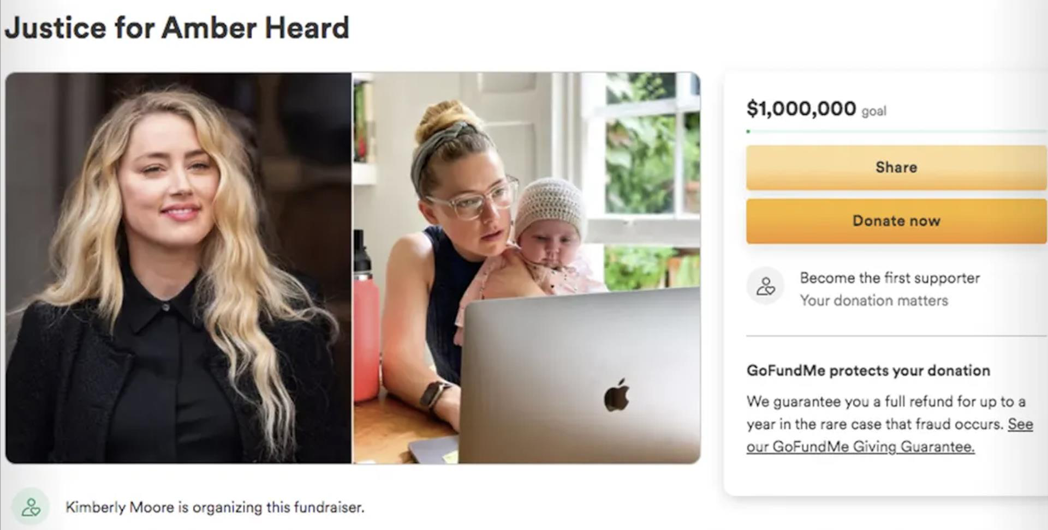
Task: Click the smartwatch on the wrist in photo
Action: (x=435, y=394)
